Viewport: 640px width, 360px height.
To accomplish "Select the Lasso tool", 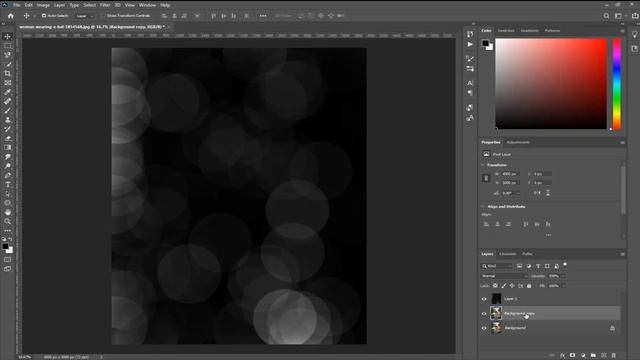I will [x=7, y=55].
